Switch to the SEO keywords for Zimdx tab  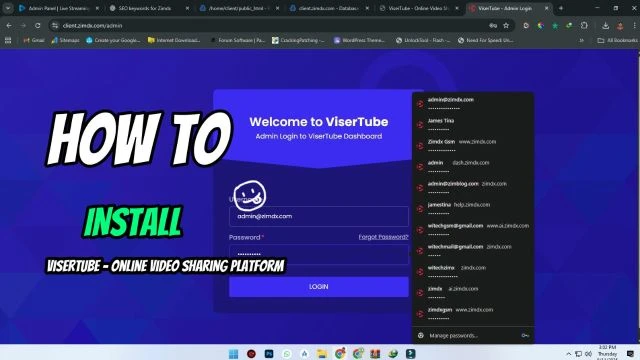click(149, 8)
